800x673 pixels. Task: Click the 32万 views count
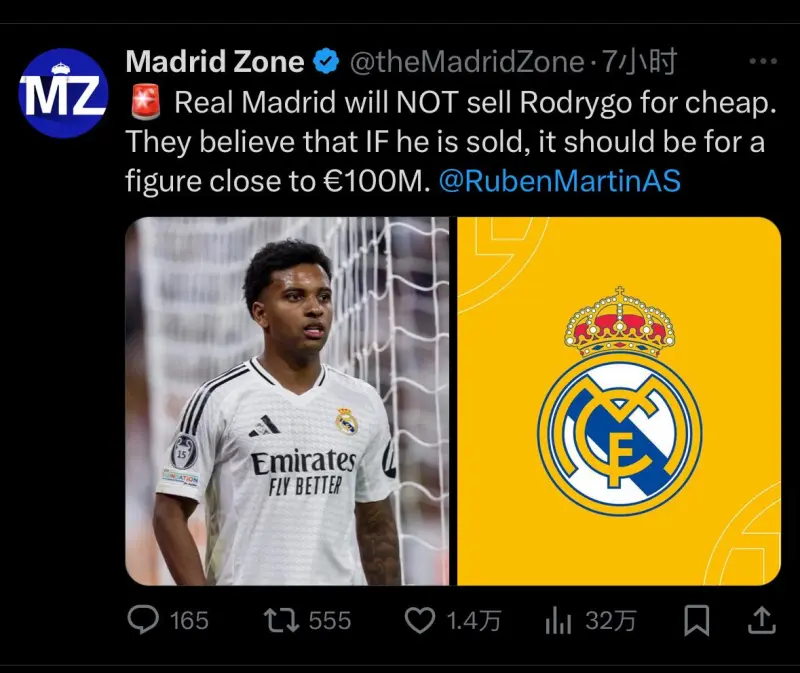coord(610,621)
